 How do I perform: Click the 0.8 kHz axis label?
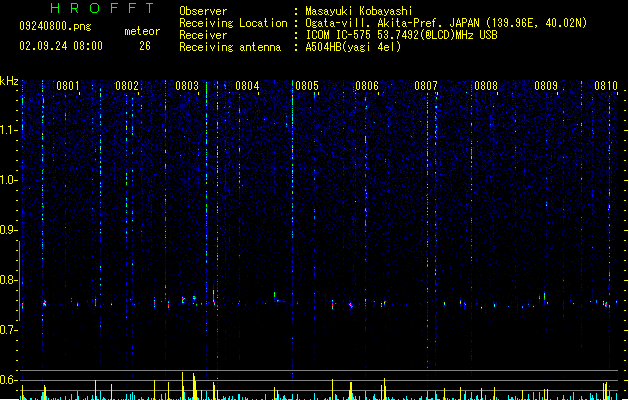pyautogui.click(x=8, y=280)
